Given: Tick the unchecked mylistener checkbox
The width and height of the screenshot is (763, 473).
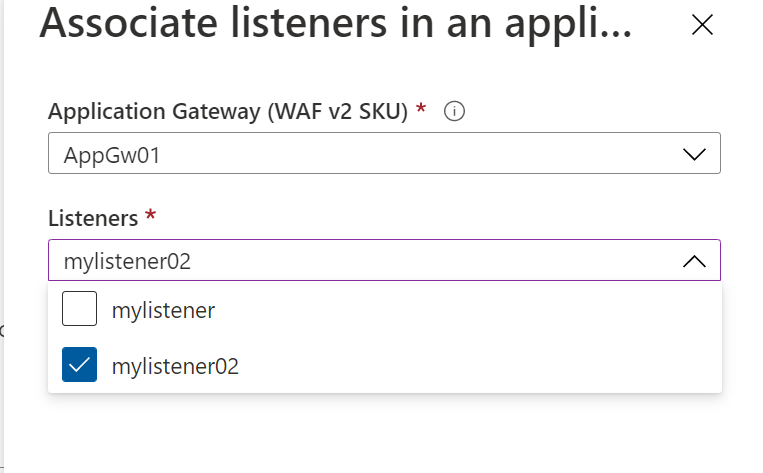Looking at the screenshot, I should 79,310.
